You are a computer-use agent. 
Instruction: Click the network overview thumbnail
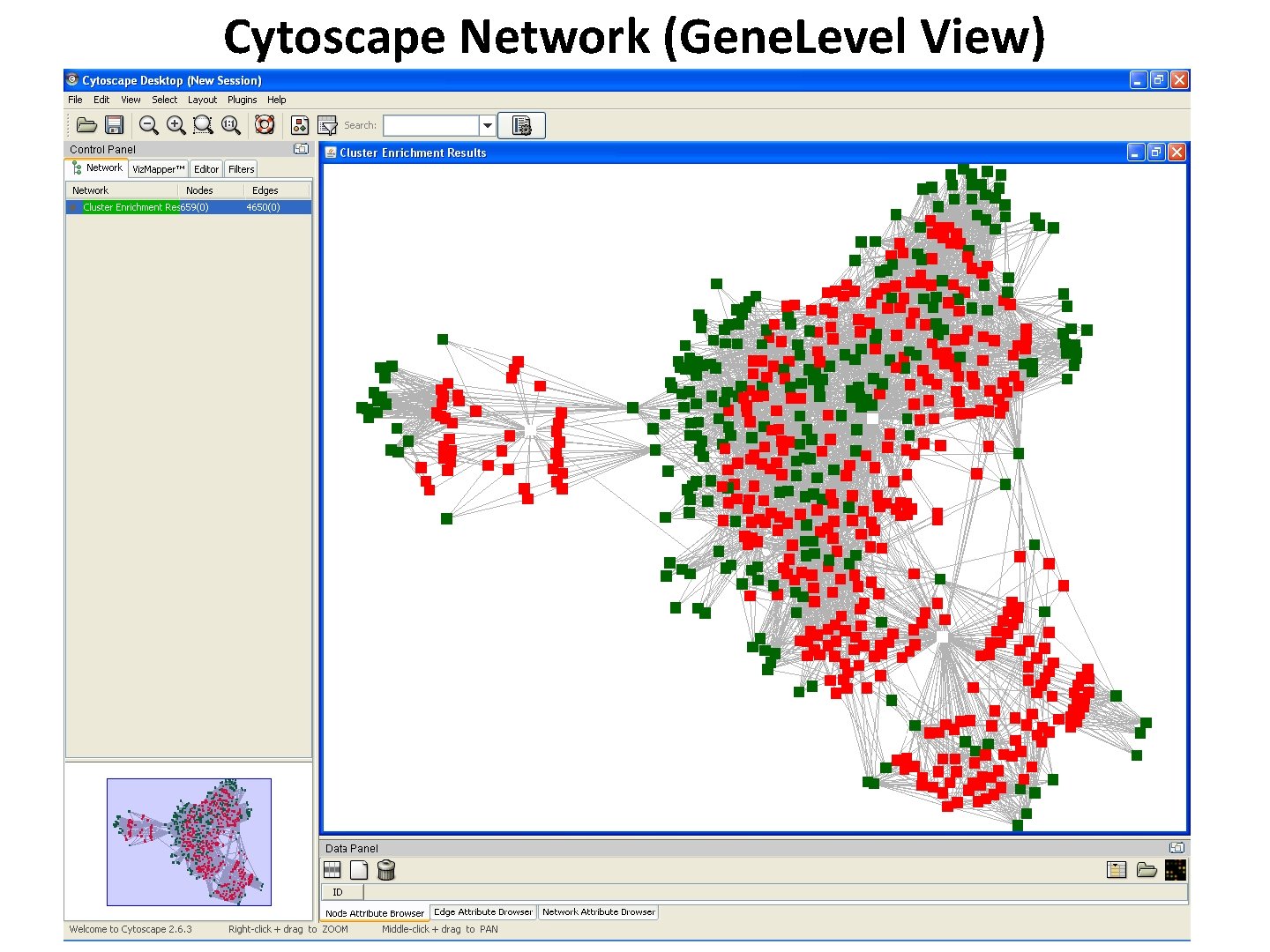click(x=188, y=841)
